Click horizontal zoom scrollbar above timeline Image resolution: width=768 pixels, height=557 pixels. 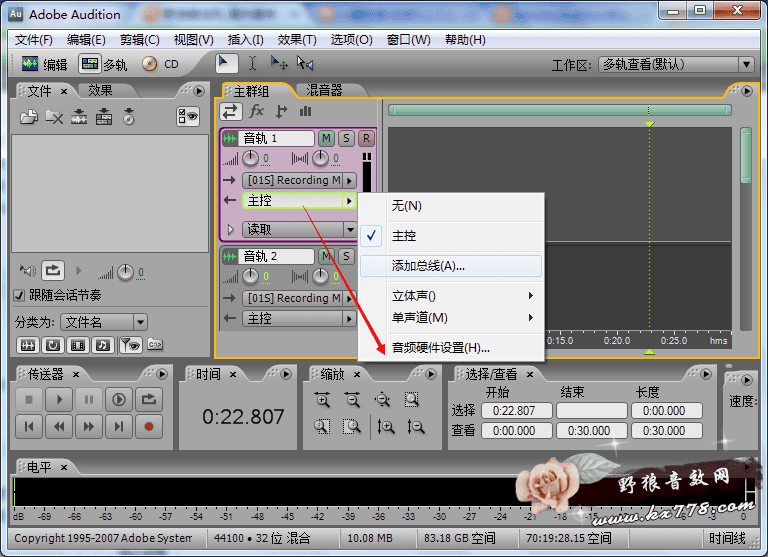(x=559, y=110)
